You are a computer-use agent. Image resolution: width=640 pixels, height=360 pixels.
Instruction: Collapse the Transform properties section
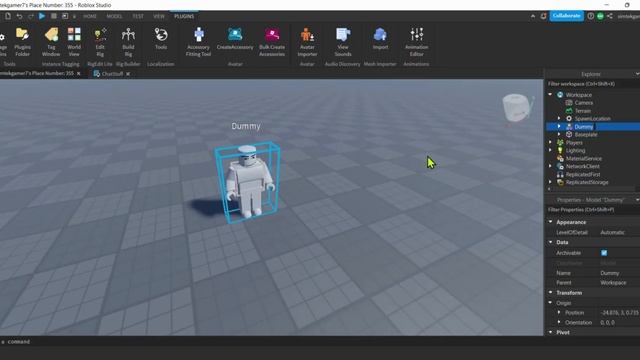550,293
